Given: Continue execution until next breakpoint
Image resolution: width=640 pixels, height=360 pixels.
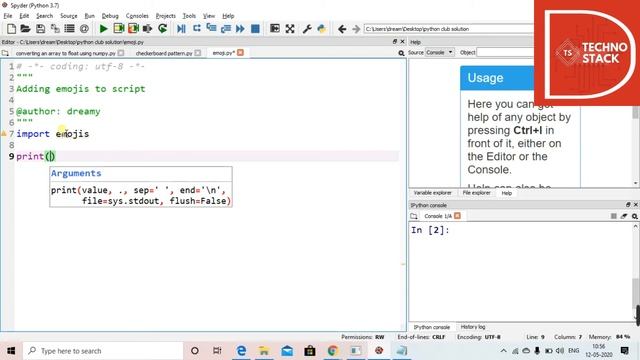Looking at the screenshot, I should (240, 29).
